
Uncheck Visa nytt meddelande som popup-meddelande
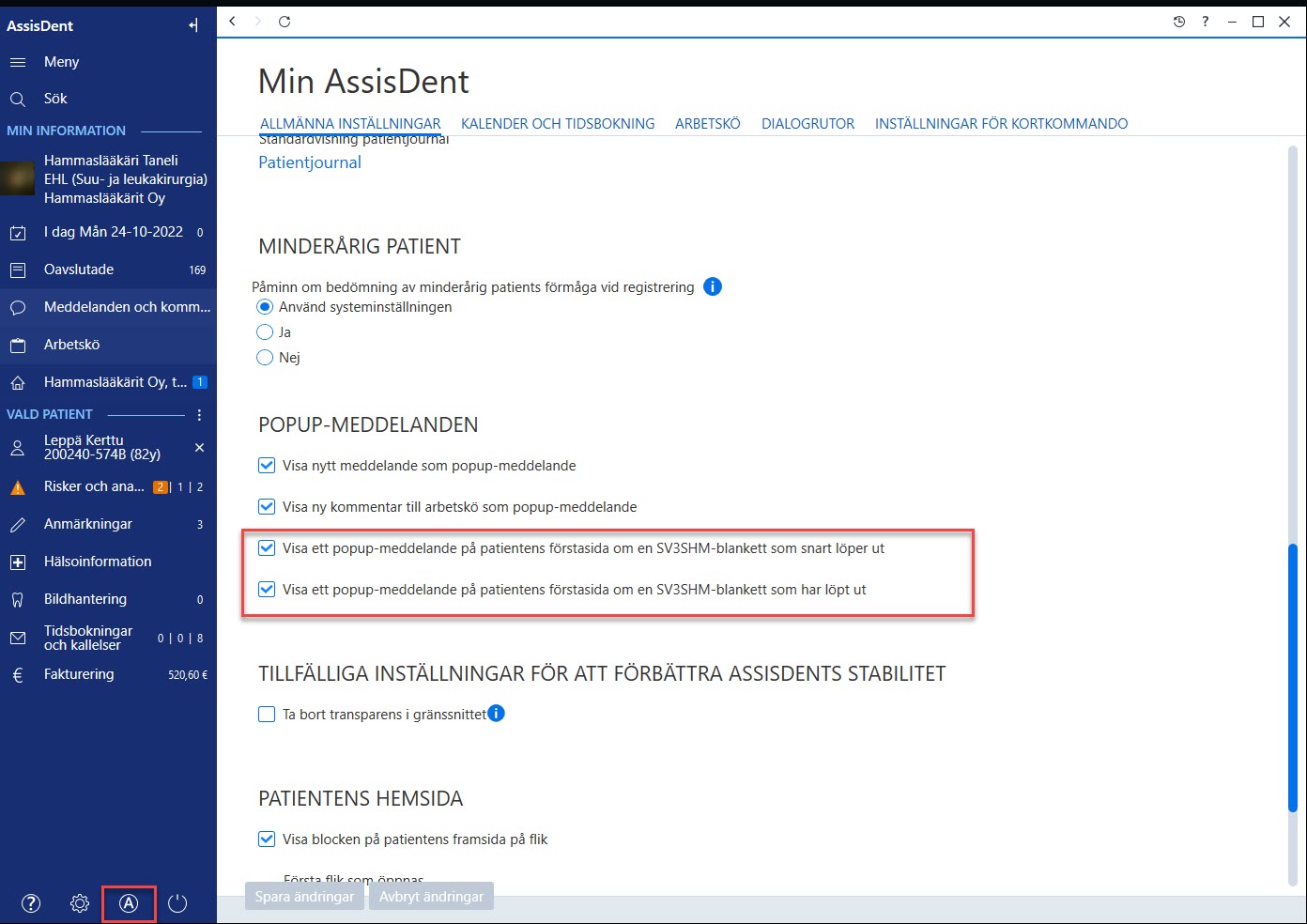(x=267, y=466)
